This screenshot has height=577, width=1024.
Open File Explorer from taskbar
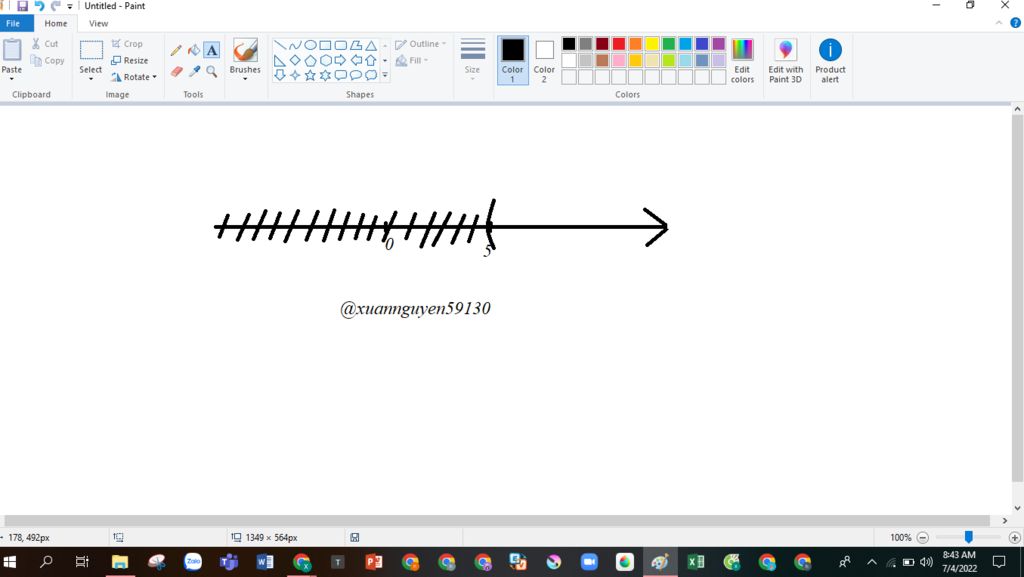click(x=120, y=561)
